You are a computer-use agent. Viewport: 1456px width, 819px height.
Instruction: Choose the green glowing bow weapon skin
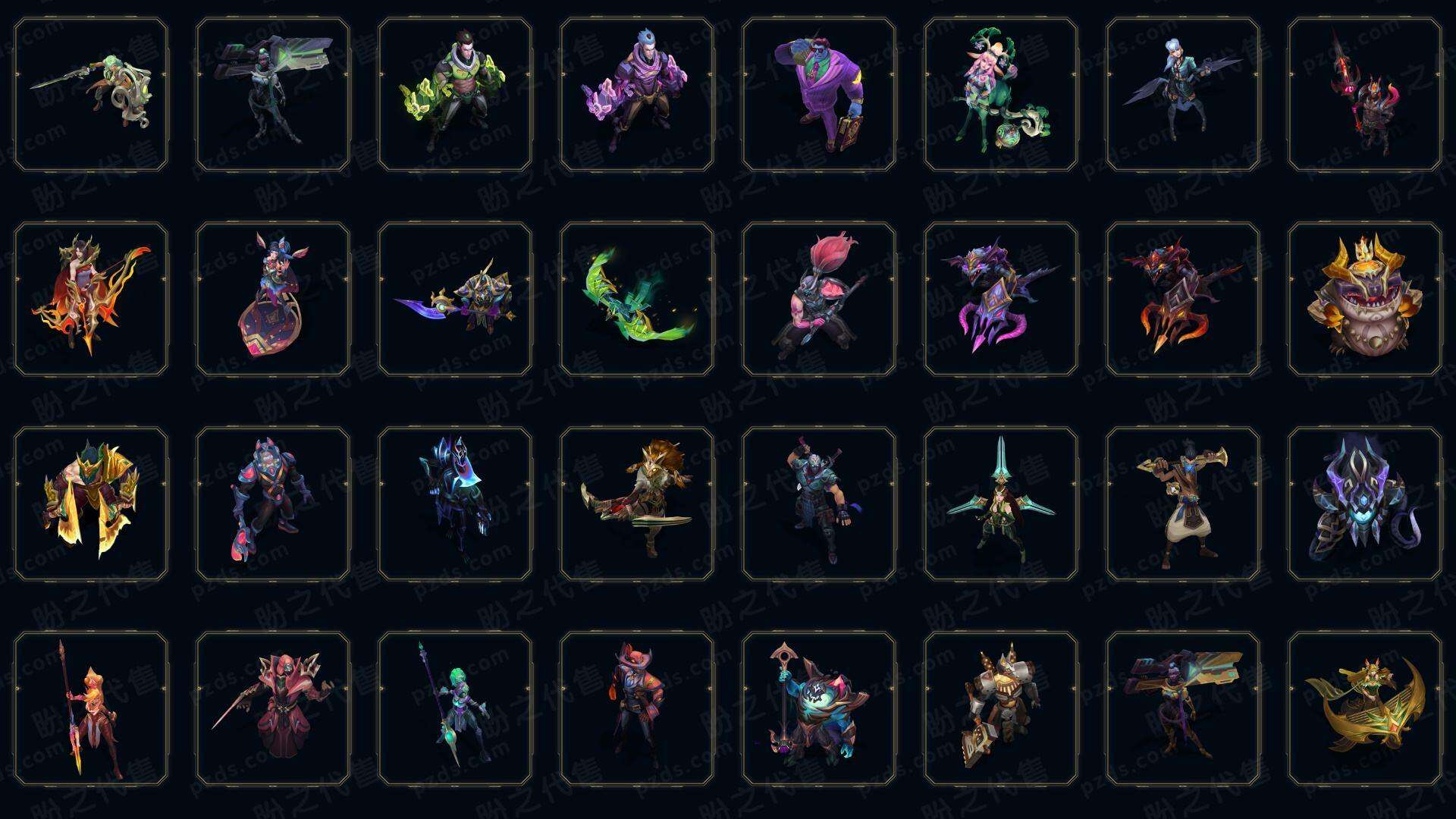637,300
